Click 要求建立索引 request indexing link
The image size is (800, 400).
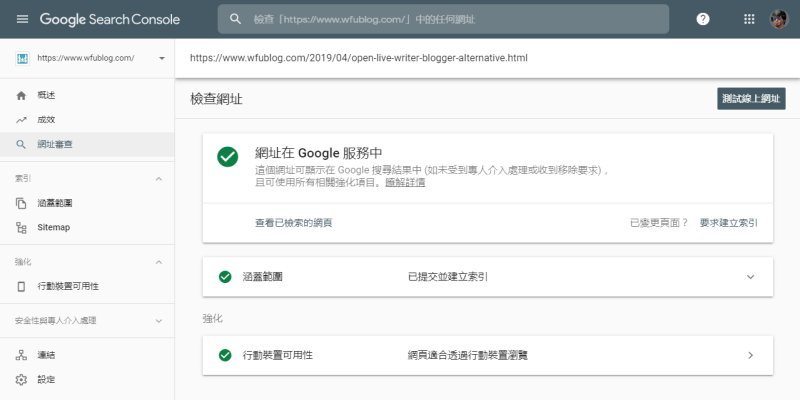click(729, 223)
